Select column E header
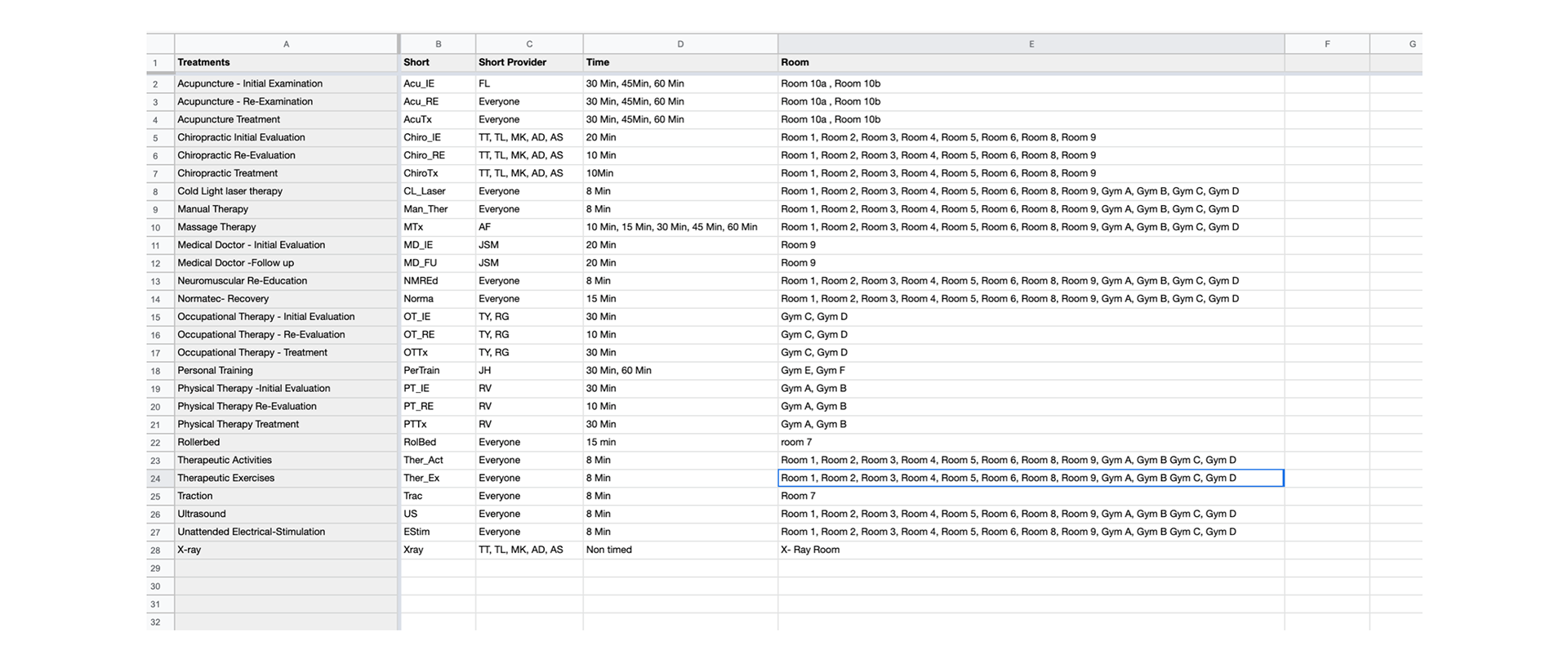This screenshot has height=660, width=1568. (1031, 44)
